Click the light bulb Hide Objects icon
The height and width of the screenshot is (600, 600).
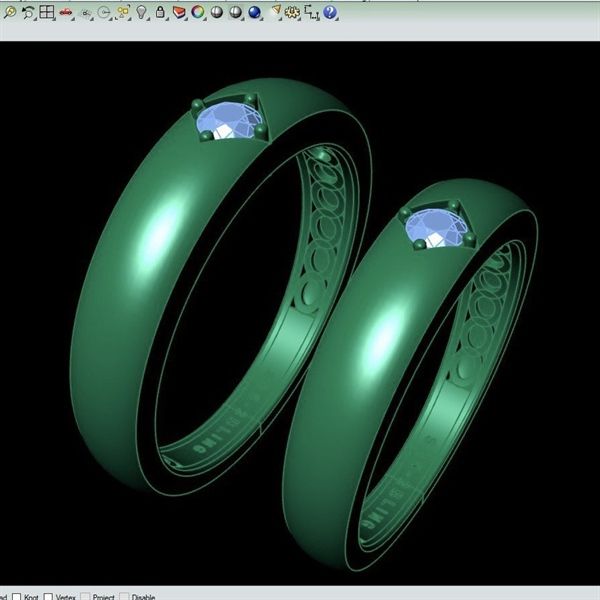(x=141, y=12)
